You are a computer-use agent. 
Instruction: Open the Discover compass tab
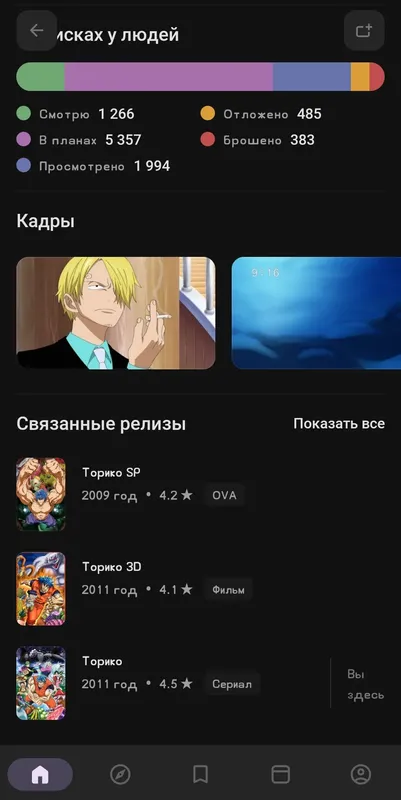[120, 774]
